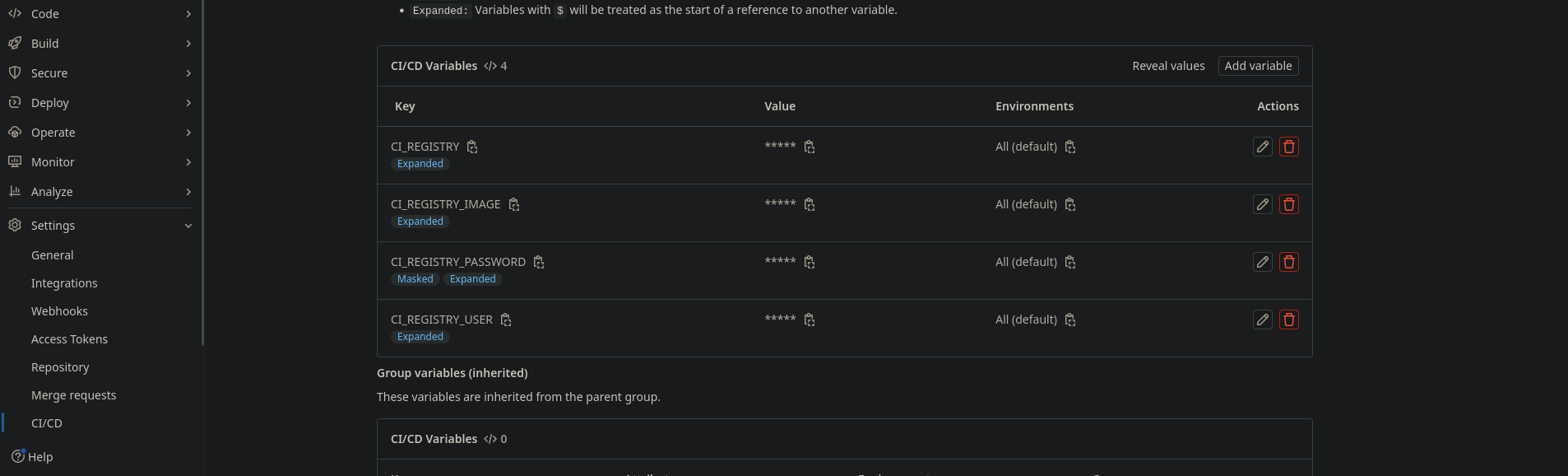Collapse the Settings sidebar section

[x=100, y=226]
